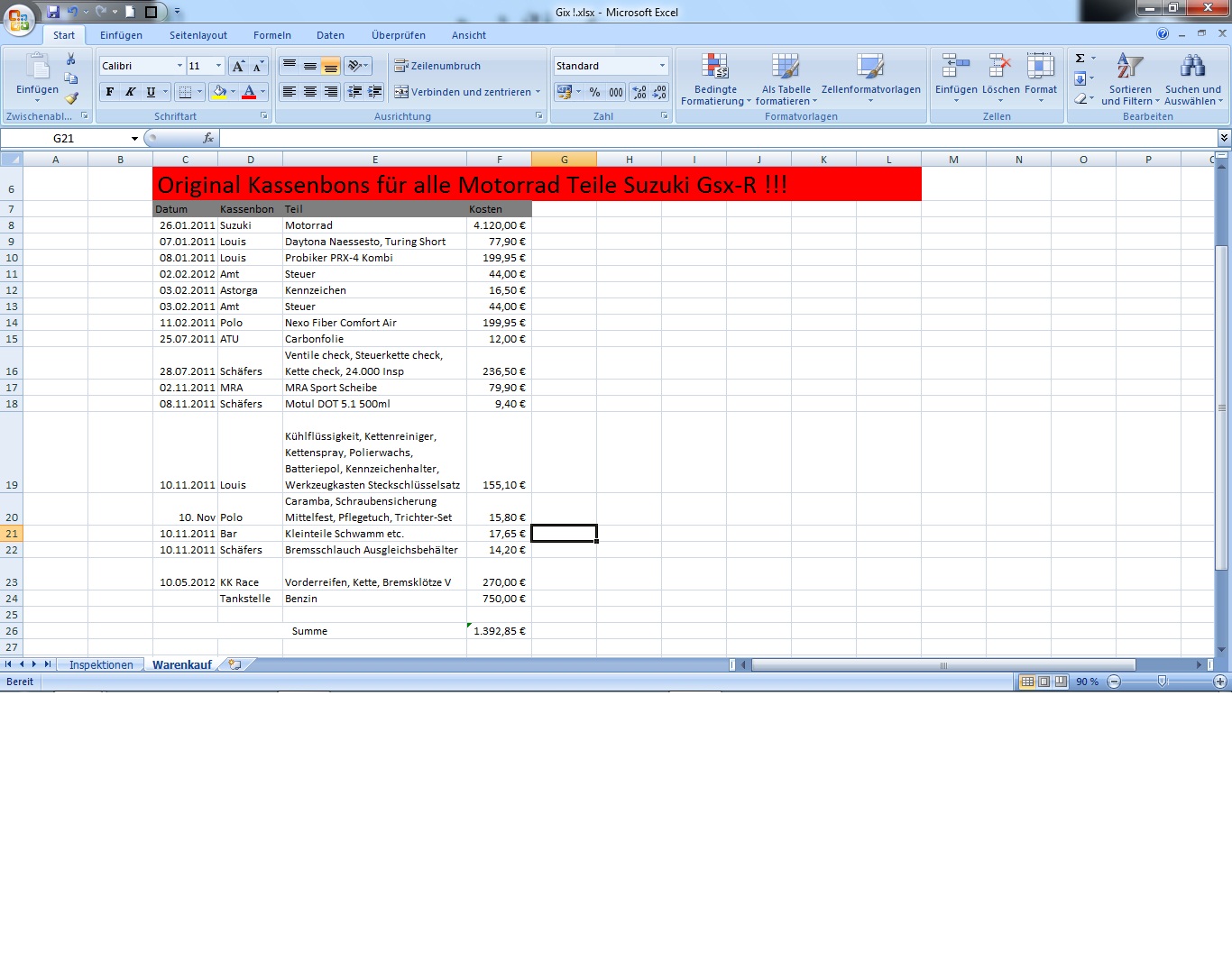The image size is (1232, 961).
Task: Open the Calibri font name dropdown
Action: coord(179,66)
